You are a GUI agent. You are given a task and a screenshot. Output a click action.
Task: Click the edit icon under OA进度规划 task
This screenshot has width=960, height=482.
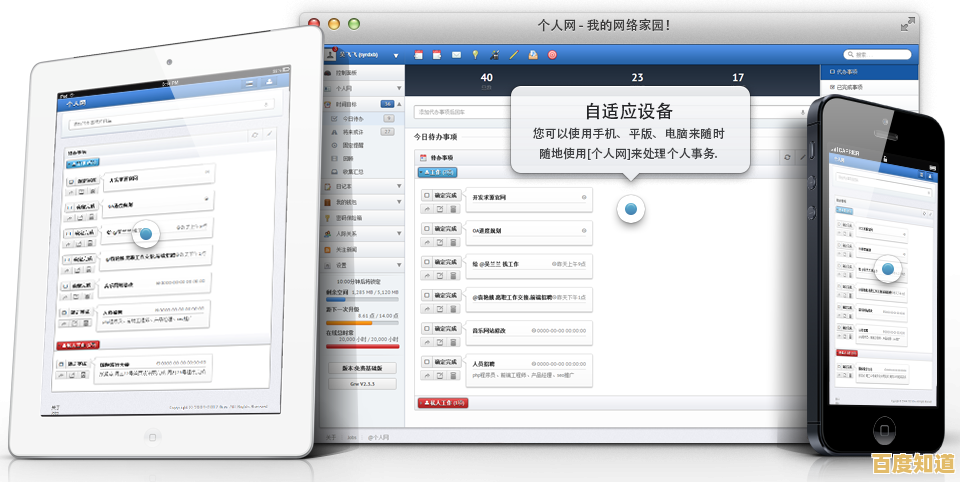(x=440, y=243)
